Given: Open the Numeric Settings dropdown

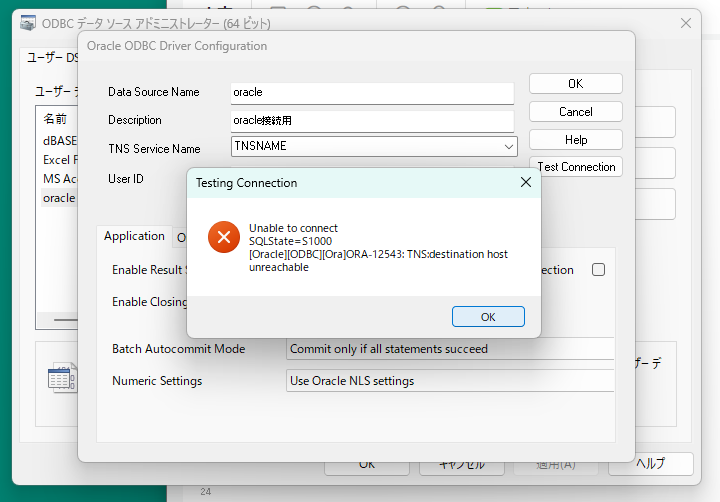Looking at the screenshot, I should pos(450,381).
